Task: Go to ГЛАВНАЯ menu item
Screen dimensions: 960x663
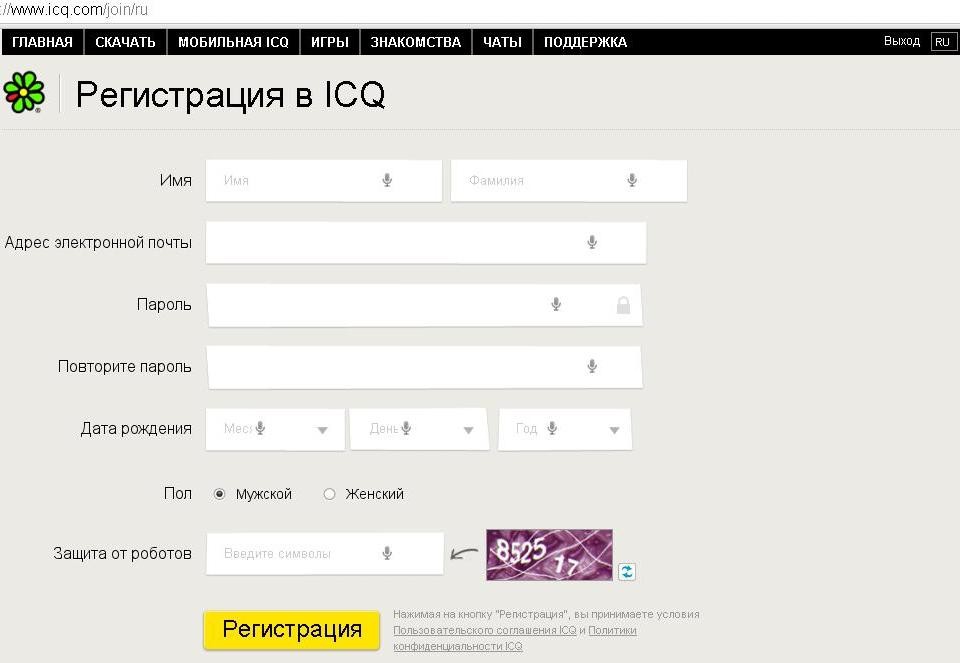Action: pyautogui.click(x=42, y=42)
